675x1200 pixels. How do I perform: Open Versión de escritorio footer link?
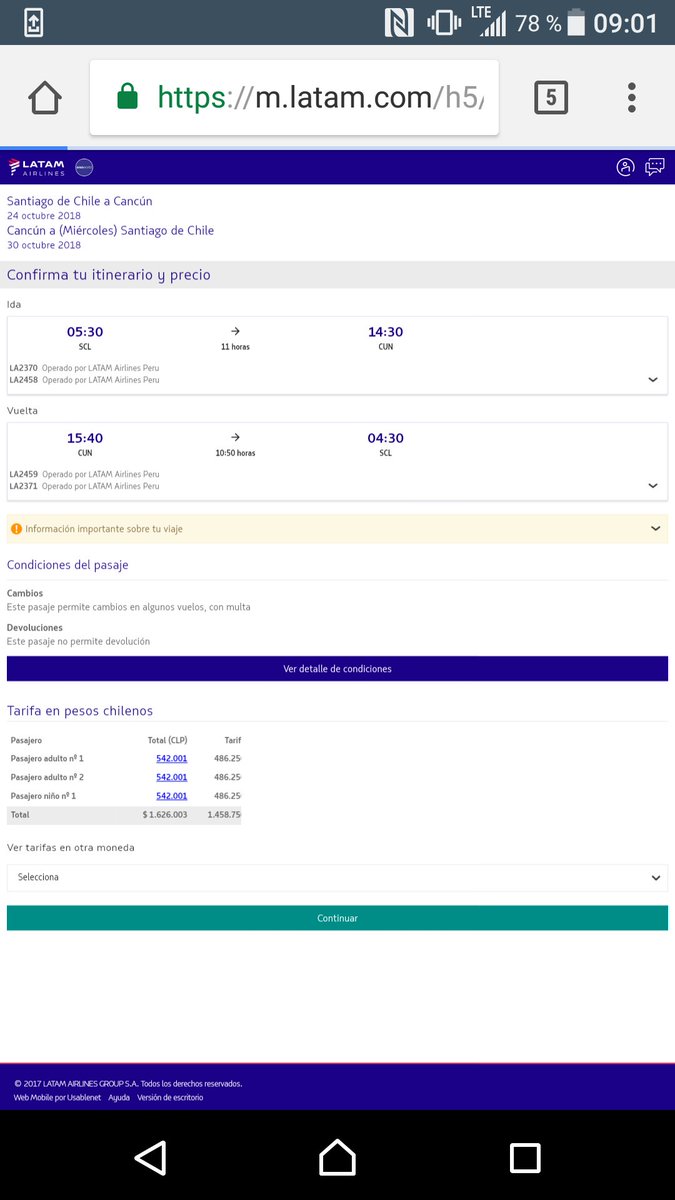(x=170, y=1098)
